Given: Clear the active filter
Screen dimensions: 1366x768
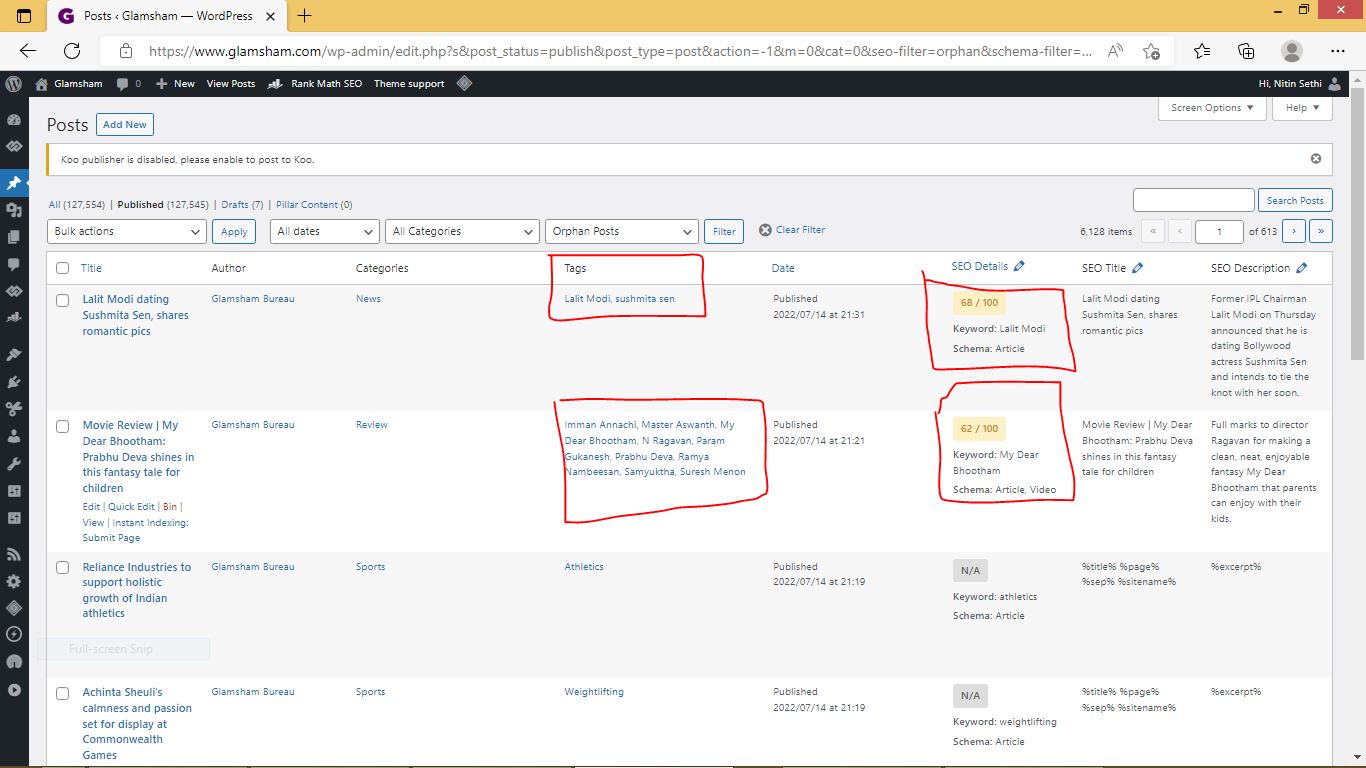Looking at the screenshot, I should (792, 230).
